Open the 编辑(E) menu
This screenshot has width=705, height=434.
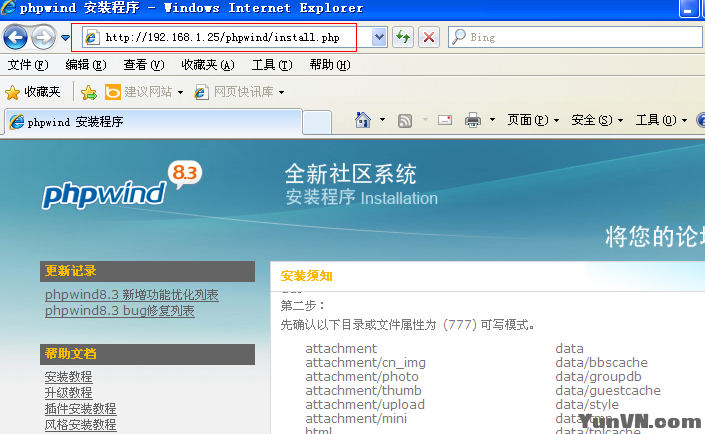tap(86, 65)
